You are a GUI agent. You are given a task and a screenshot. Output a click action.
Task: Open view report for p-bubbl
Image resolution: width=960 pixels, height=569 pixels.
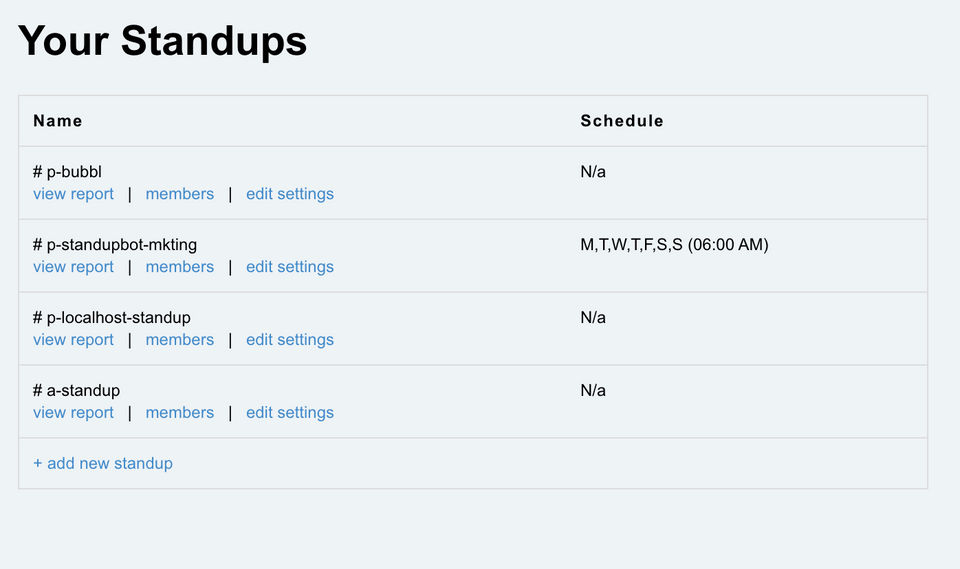coord(73,194)
